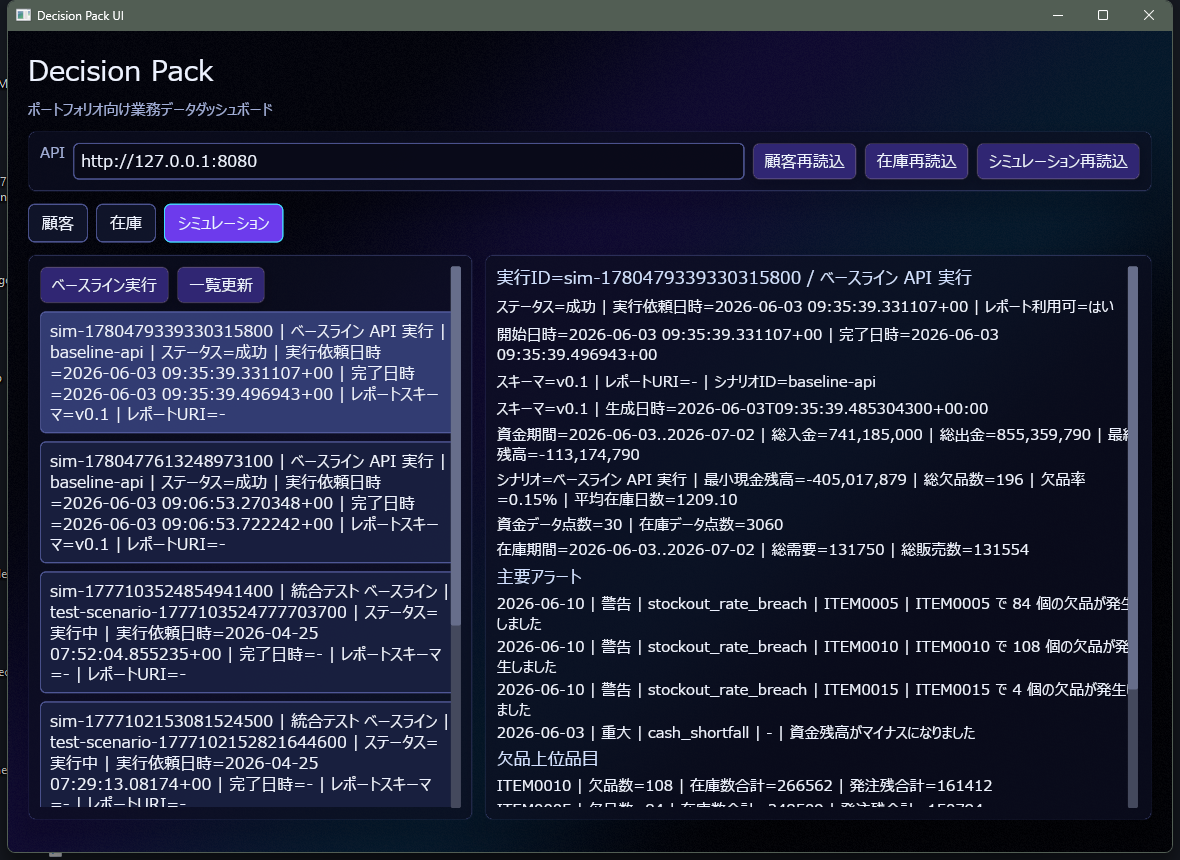The height and width of the screenshot is (860, 1180).
Task: Maximize the Decision Pack UI window
Action: pos(1103,15)
